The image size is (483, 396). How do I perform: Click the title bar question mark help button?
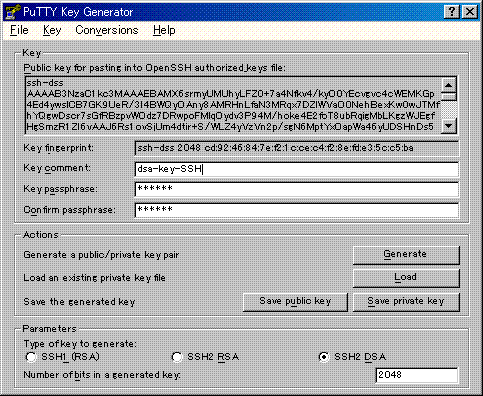click(452, 12)
